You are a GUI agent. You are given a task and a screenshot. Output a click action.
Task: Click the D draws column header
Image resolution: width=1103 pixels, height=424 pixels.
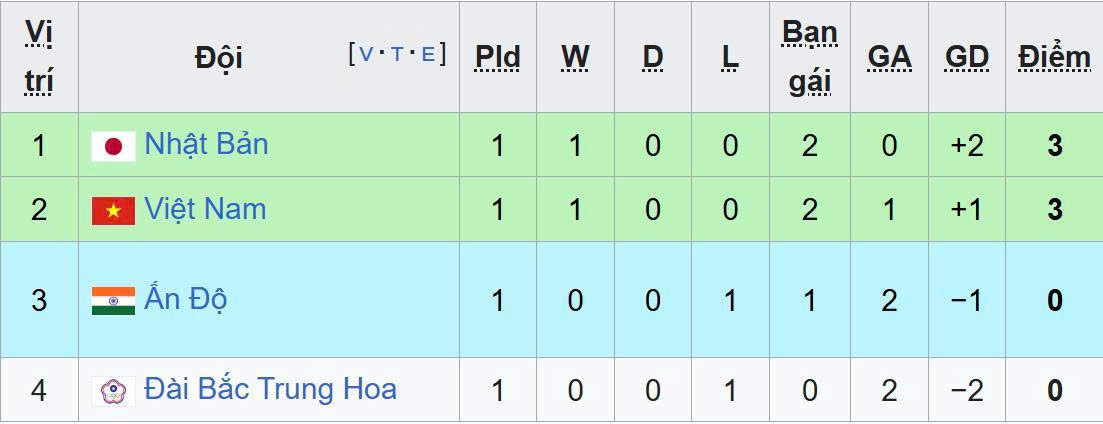tap(653, 58)
